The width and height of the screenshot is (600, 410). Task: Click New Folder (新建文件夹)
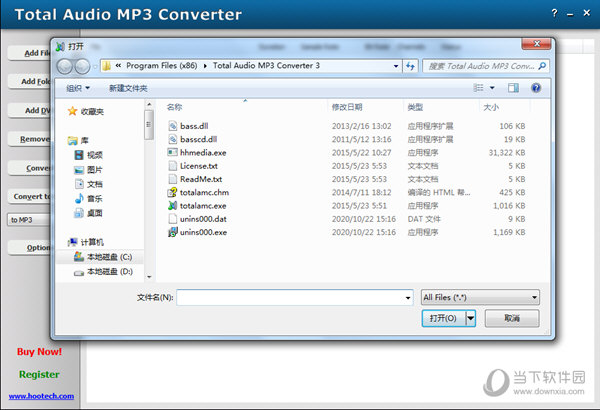coord(128,88)
